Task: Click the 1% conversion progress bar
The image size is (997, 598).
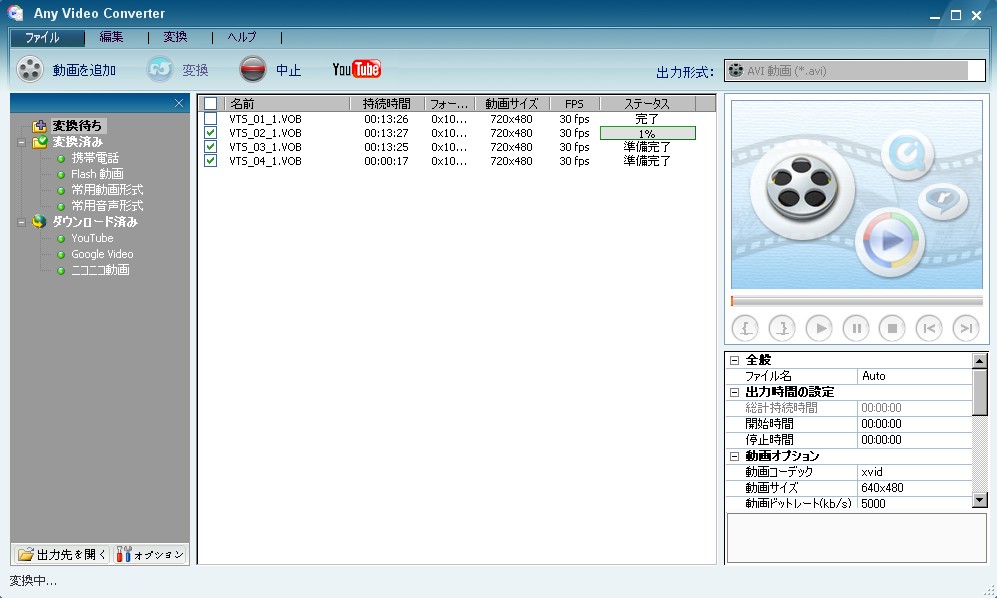Action: (x=647, y=133)
